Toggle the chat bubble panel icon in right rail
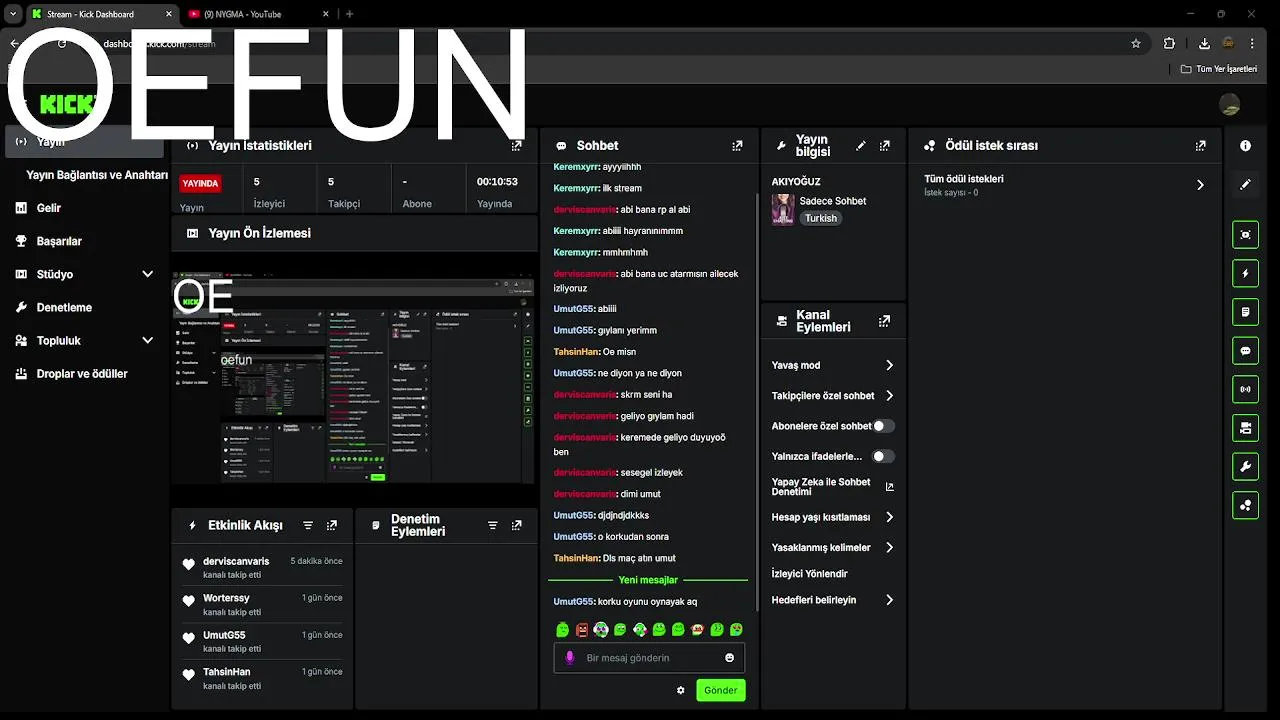 (1245, 351)
